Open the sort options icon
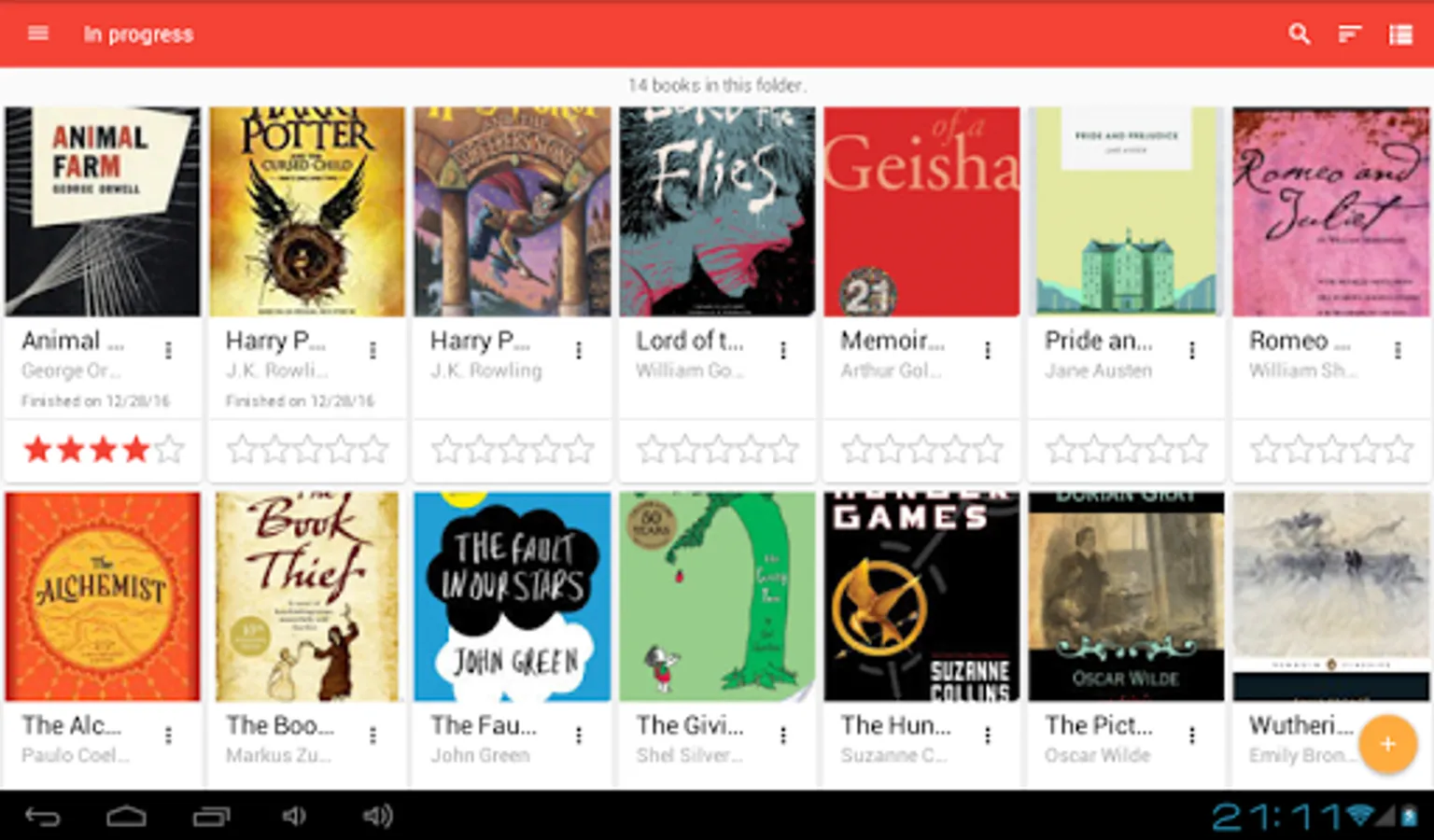The image size is (1434, 840). pyautogui.click(x=1349, y=35)
